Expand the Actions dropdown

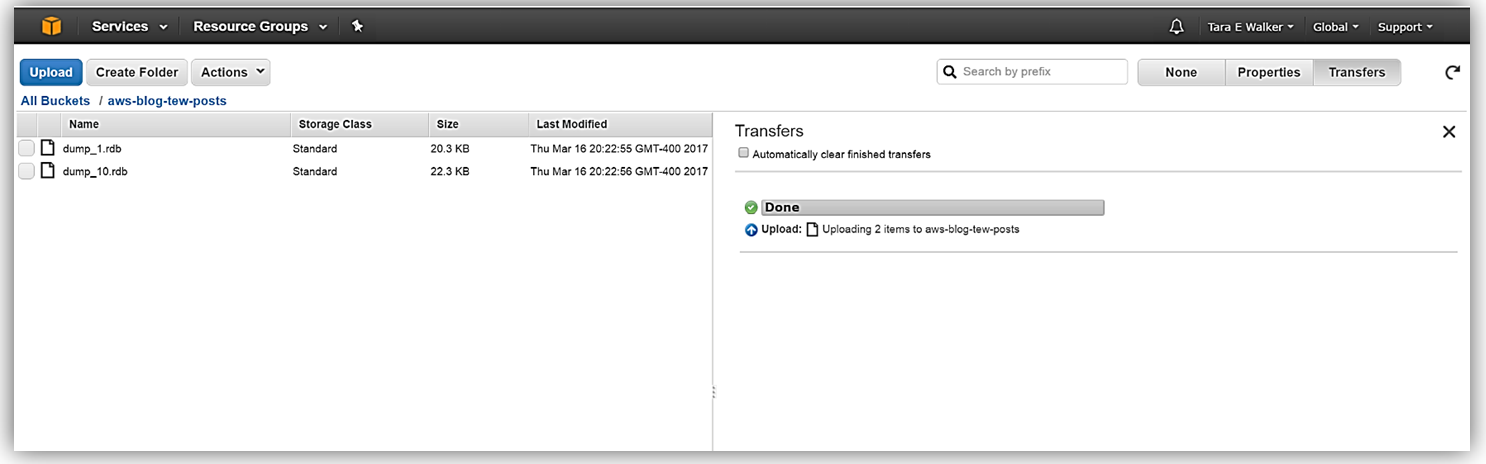[x=231, y=72]
